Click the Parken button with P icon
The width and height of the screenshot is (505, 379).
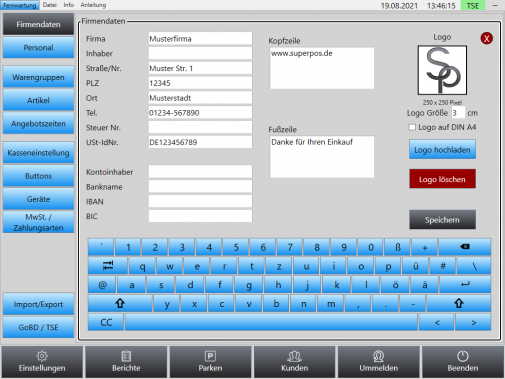click(210, 362)
